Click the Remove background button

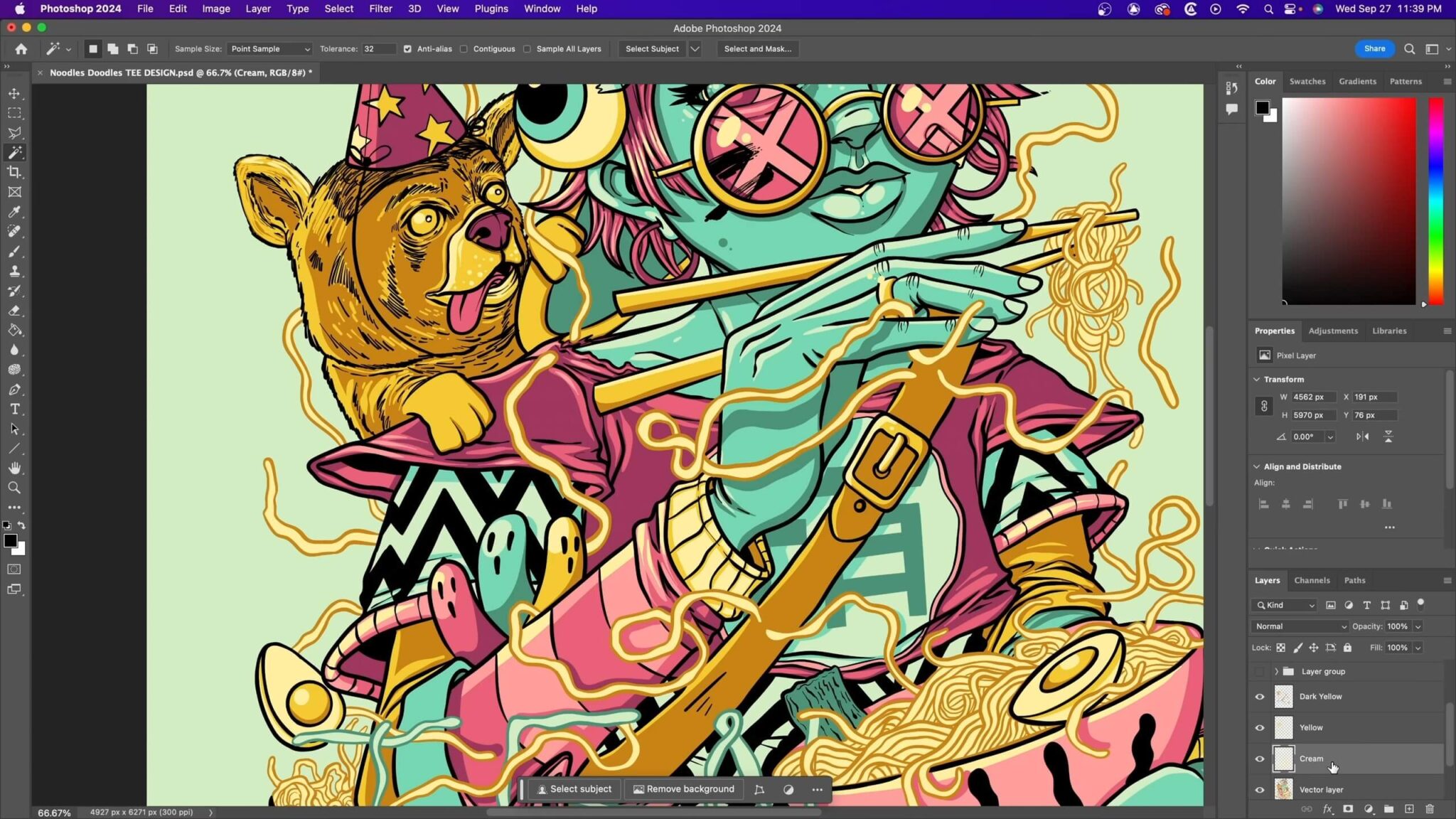click(683, 789)
